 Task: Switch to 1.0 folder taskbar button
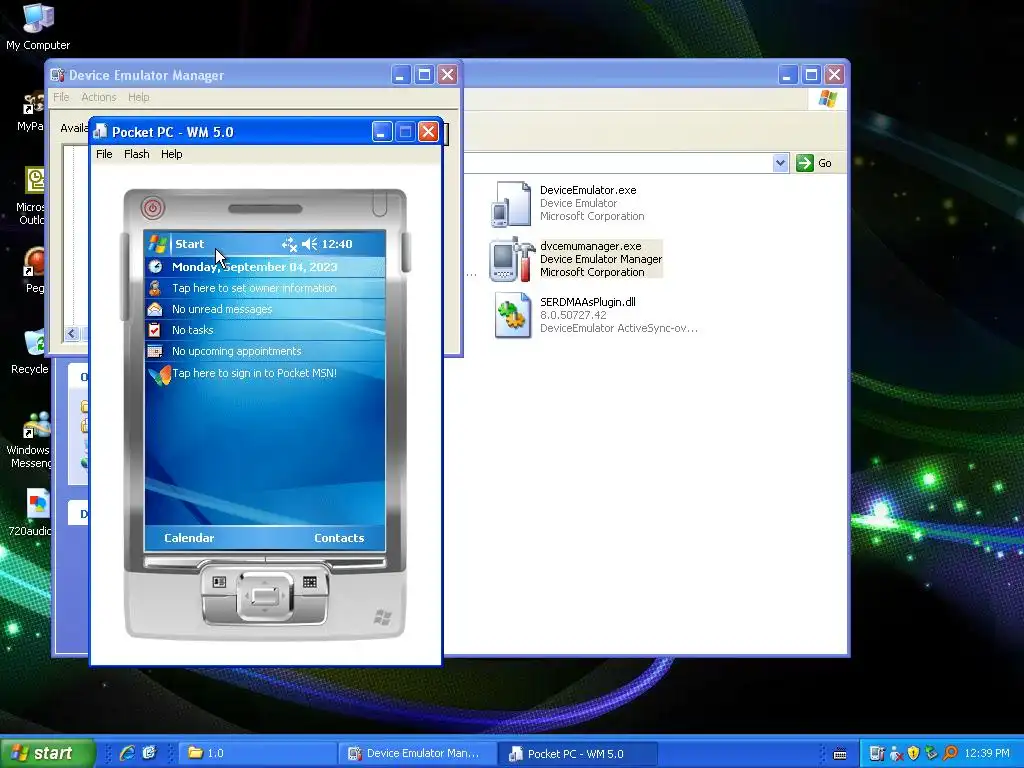(256, 753)
